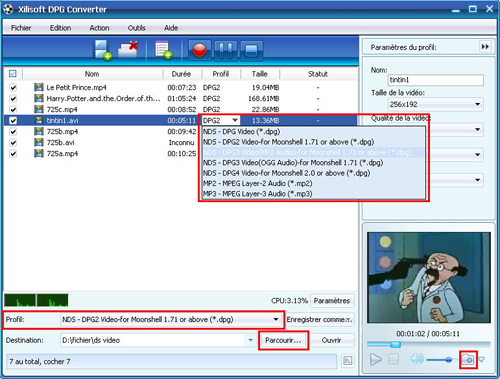Click the file icon of 725c.mp4

point(39,109)
